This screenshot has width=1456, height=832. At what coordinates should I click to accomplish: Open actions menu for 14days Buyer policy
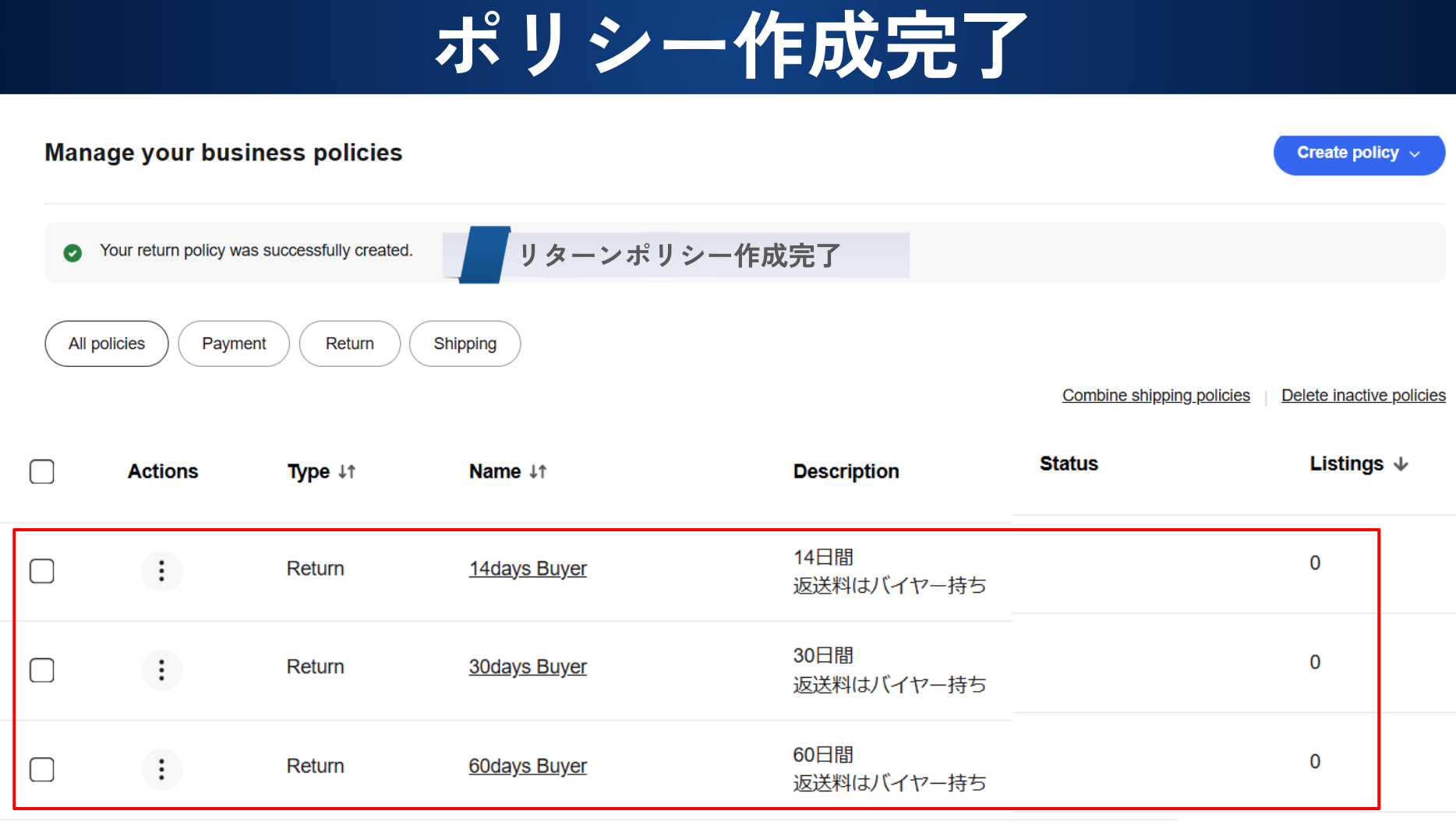click(x=161, y=571)
